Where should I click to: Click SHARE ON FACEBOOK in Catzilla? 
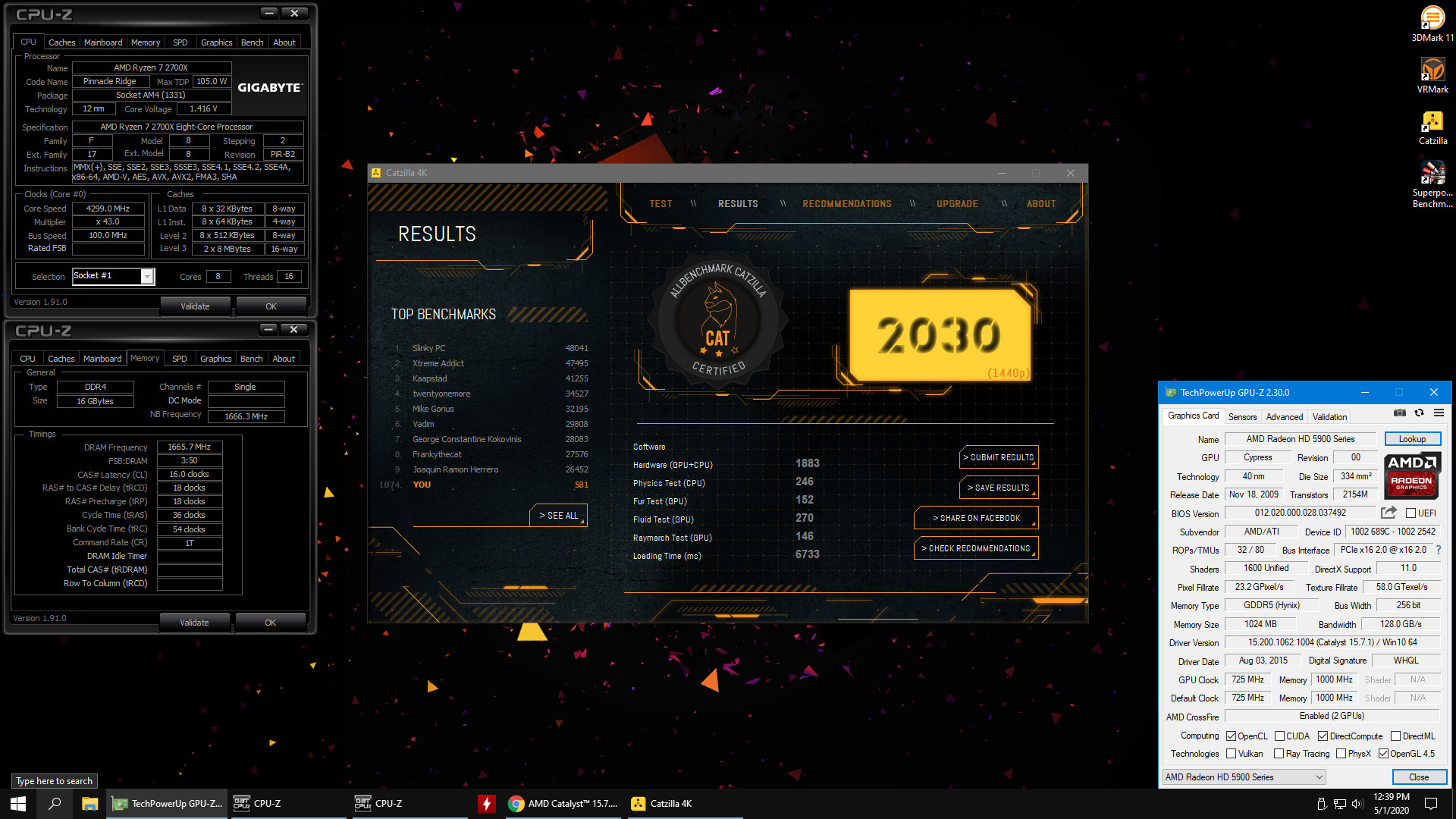(x=977, y=518)
